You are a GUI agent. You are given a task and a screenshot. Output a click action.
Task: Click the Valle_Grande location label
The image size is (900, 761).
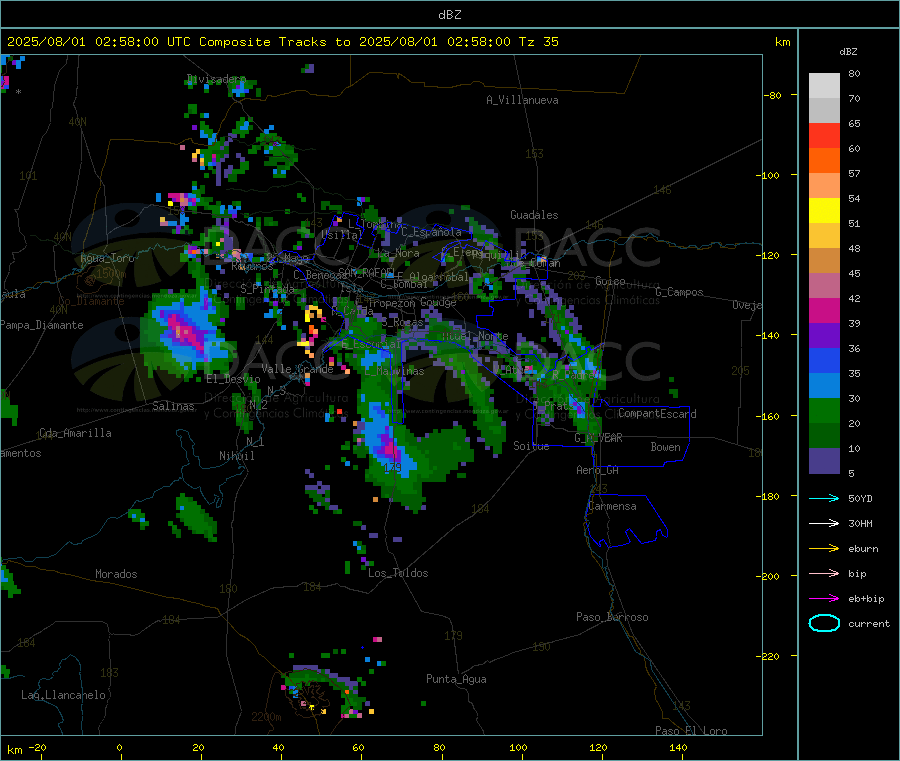pos(297,369)
